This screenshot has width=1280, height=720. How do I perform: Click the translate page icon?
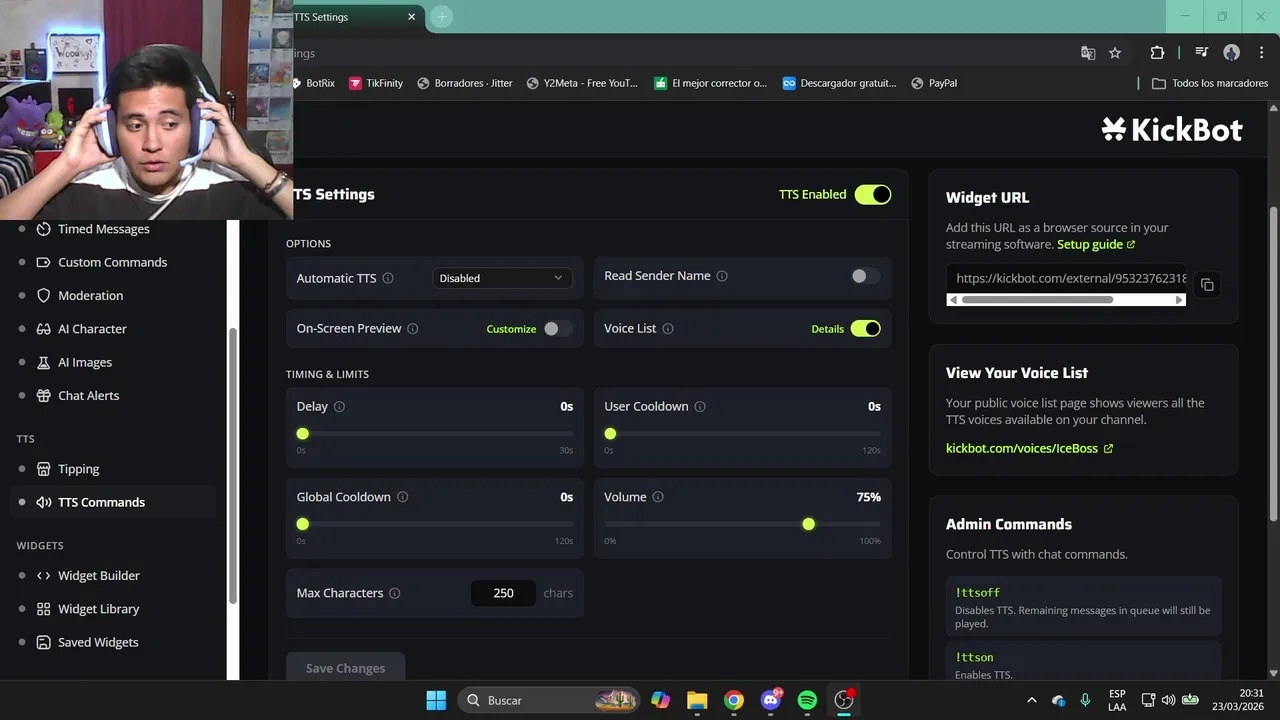pyautogui.click(x=1088, y=53)
